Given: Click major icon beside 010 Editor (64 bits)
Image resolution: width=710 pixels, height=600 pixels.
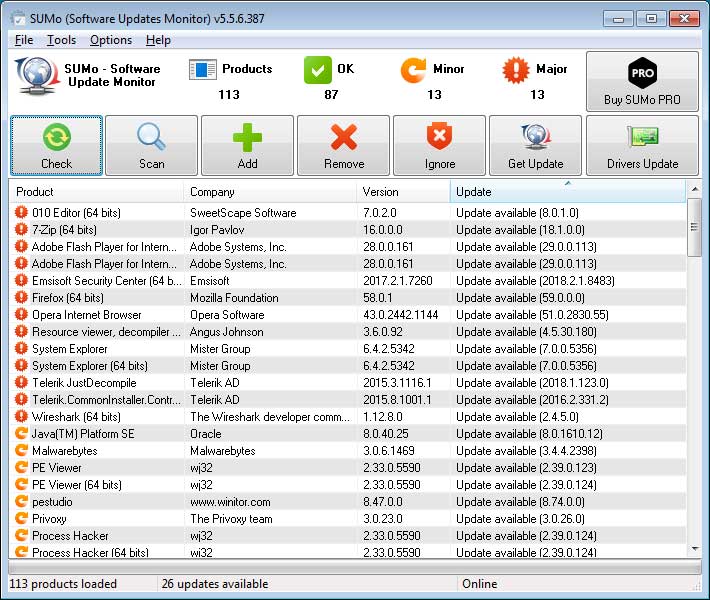Looking at the screenshot, I should (x=21, y=212).
